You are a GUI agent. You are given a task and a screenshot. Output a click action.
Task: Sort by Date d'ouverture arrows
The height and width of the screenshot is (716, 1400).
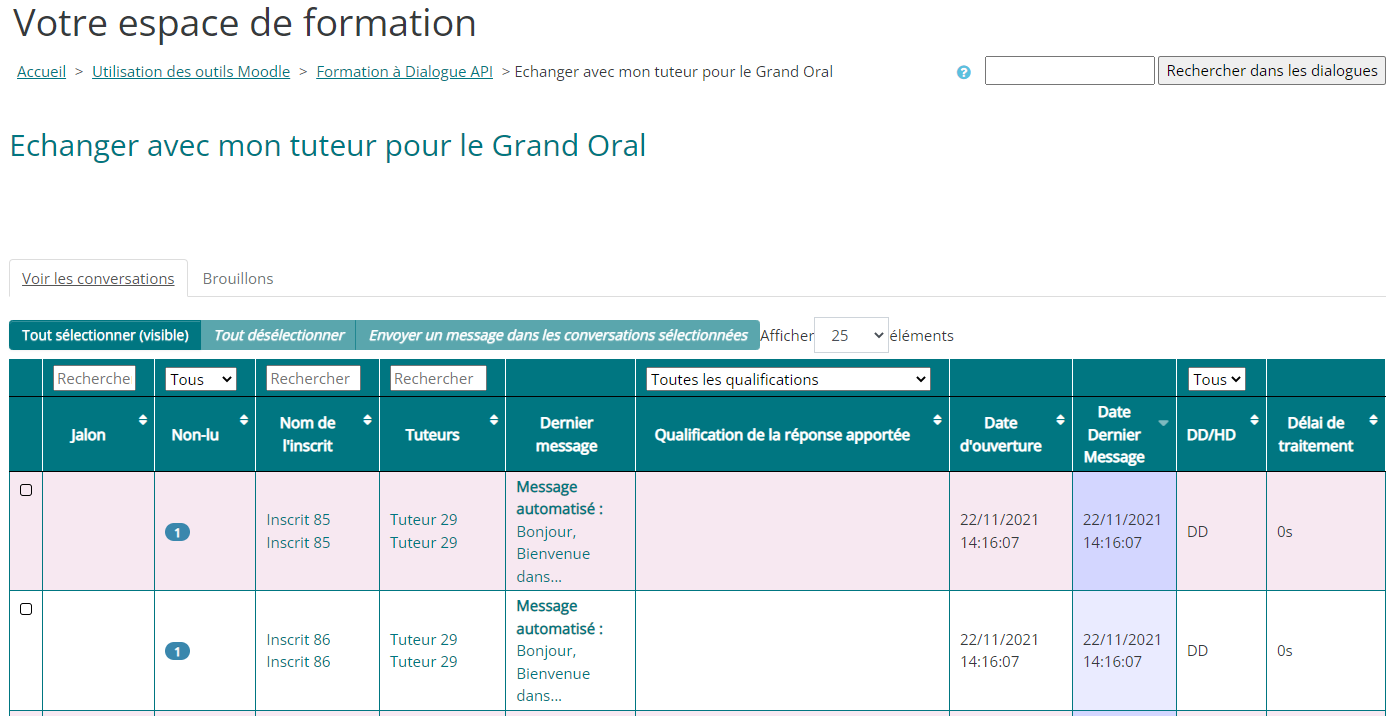1061,420
